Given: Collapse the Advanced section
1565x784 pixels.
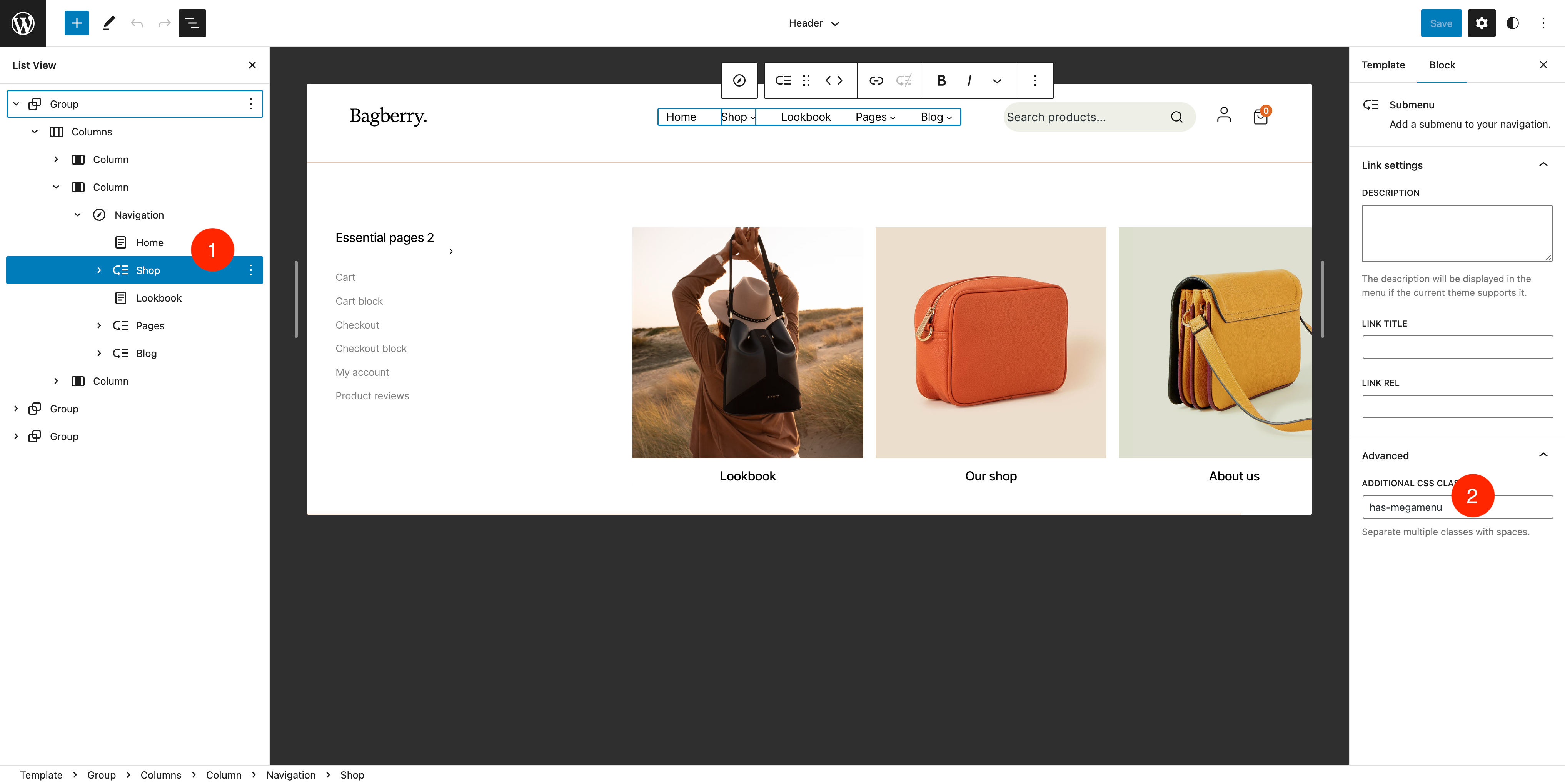Looking at the screenshot, I should coord(1544,455).
